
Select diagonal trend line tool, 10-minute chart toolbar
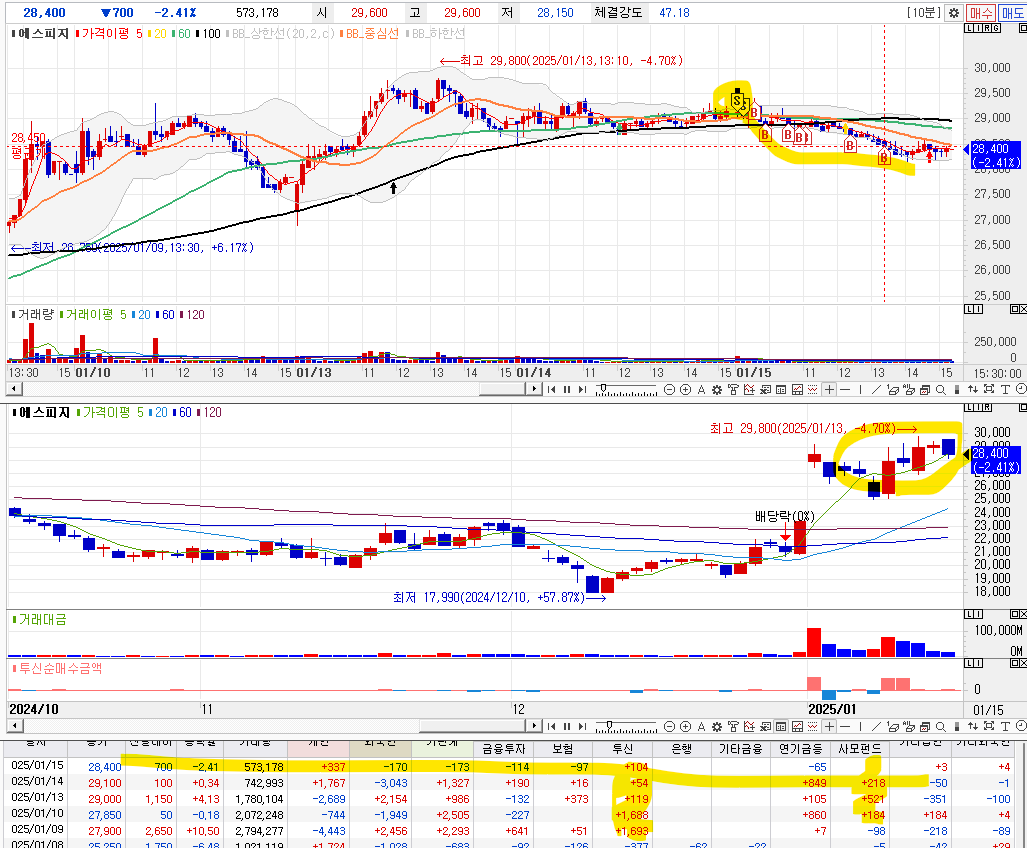coord(876,390)
